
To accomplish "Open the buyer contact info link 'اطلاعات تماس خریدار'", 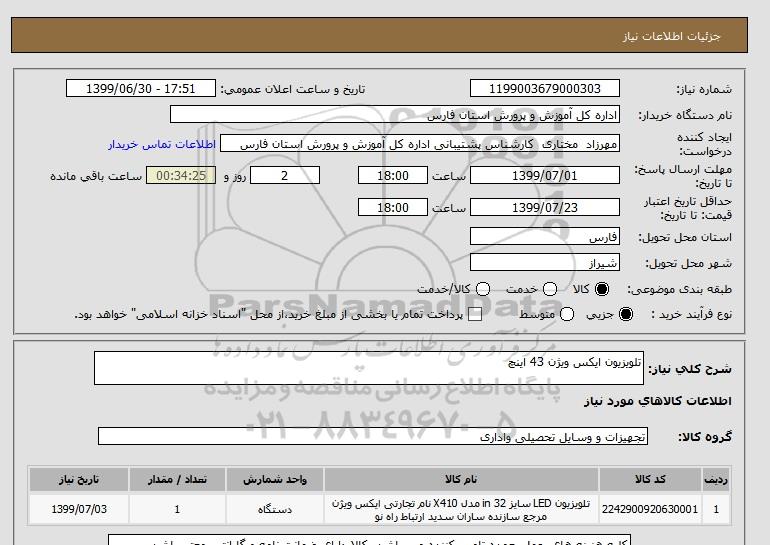I will tap(162, 144).
